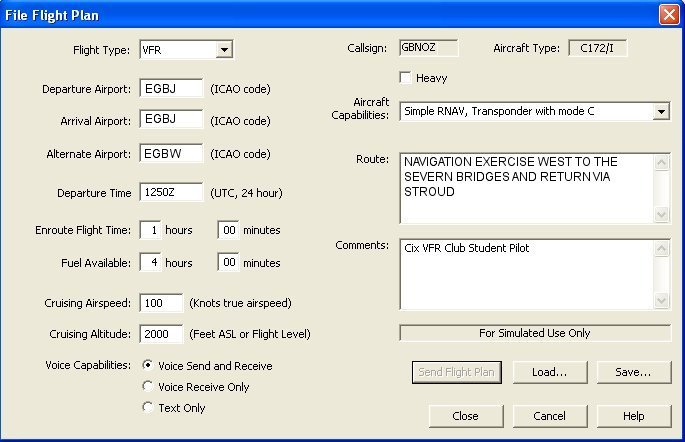Click the Cancel button
685x442 pixels.
pos(549,416)
